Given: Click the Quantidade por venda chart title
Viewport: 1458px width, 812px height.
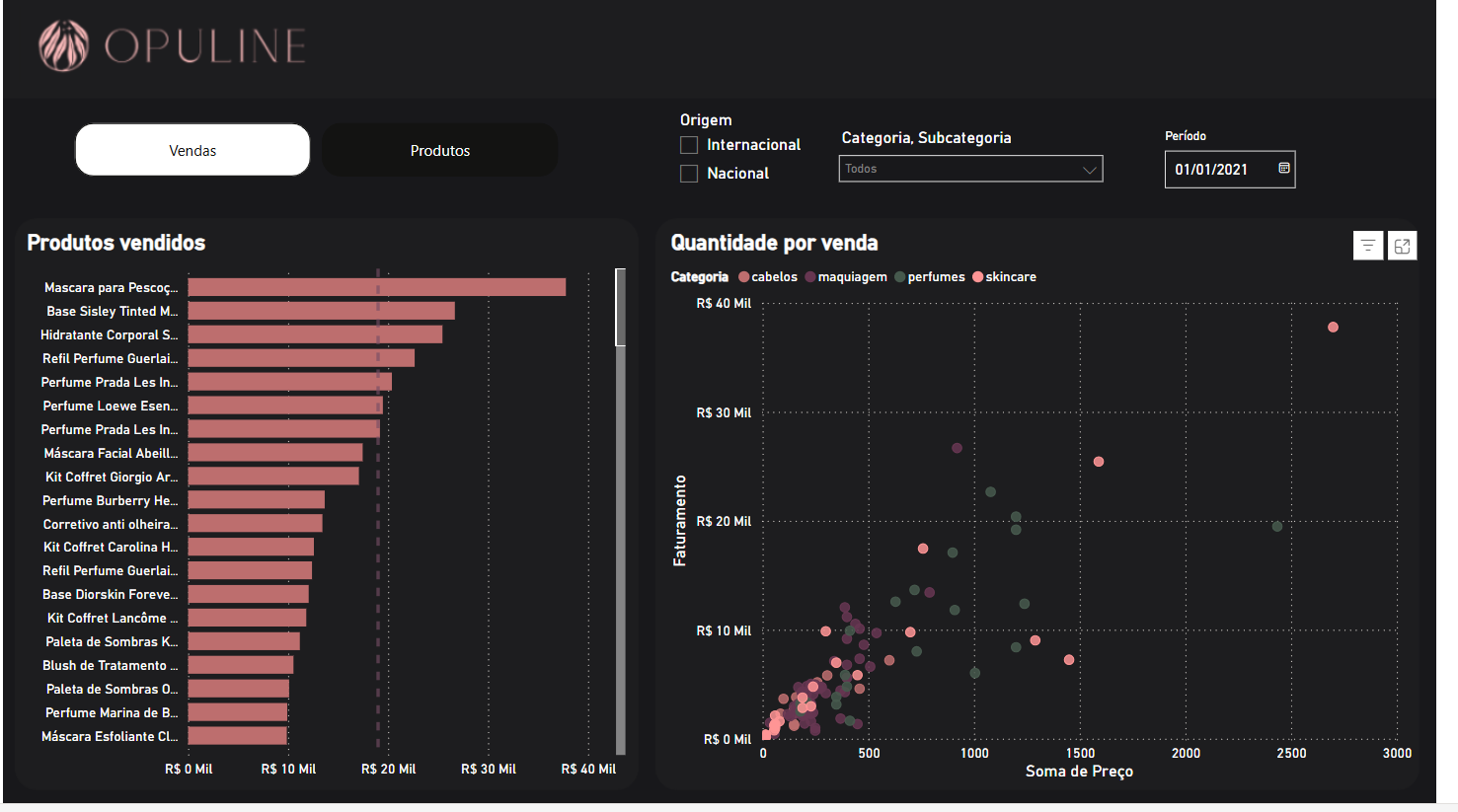Looking at the screenshot, I should [x=774, y=243].
